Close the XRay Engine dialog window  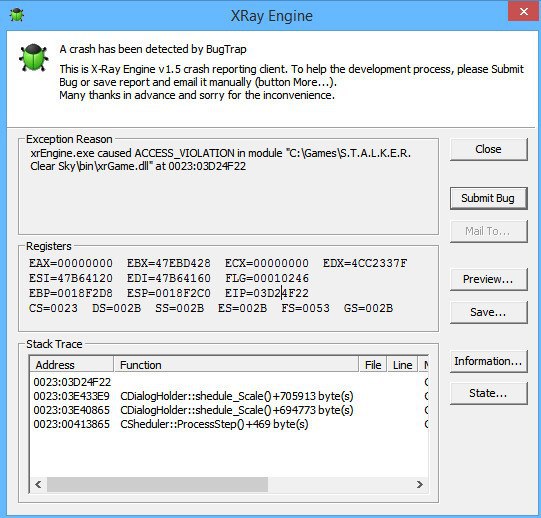click(x=523, y=11)
